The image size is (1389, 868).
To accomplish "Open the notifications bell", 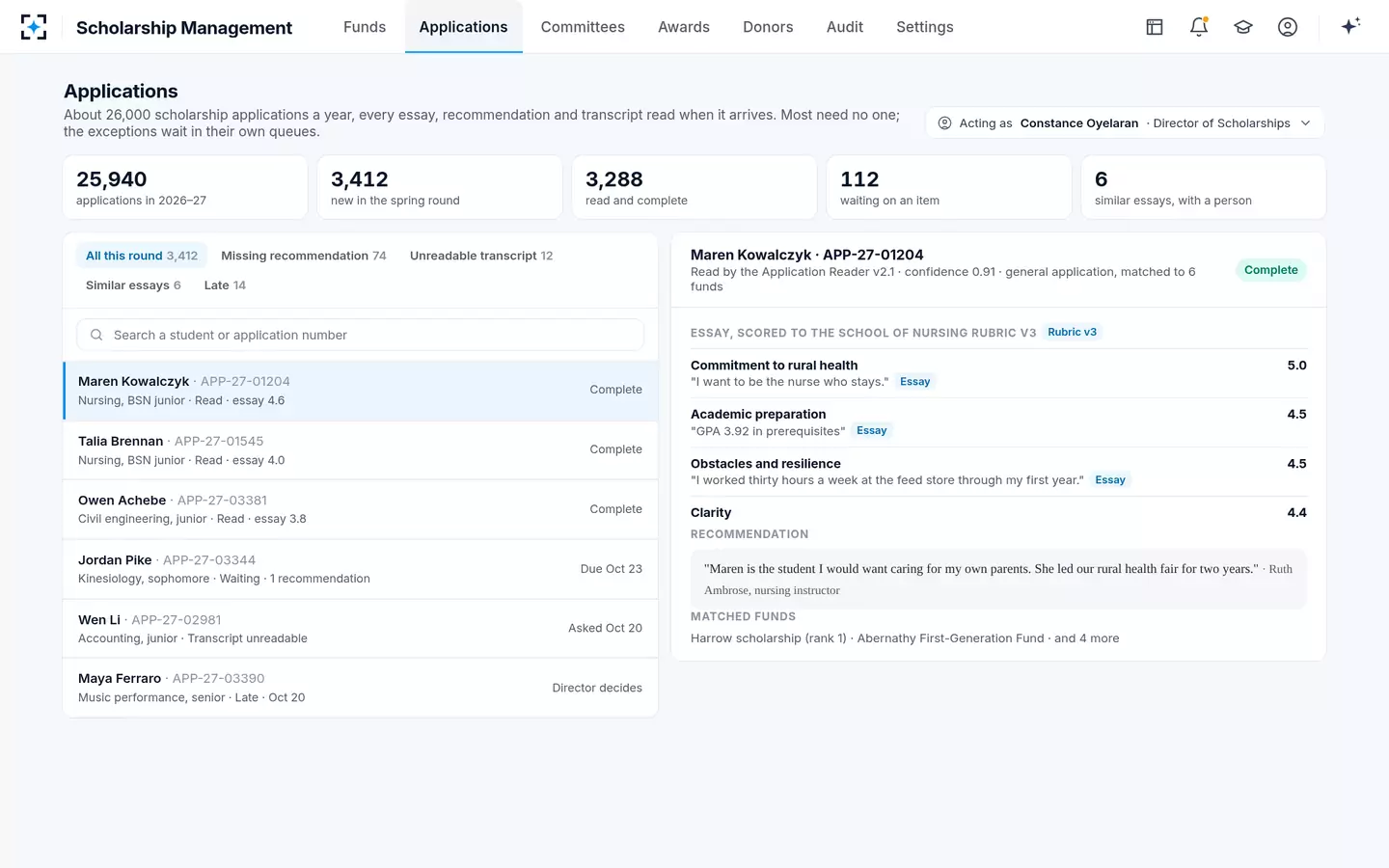I will coord(1199,27).
